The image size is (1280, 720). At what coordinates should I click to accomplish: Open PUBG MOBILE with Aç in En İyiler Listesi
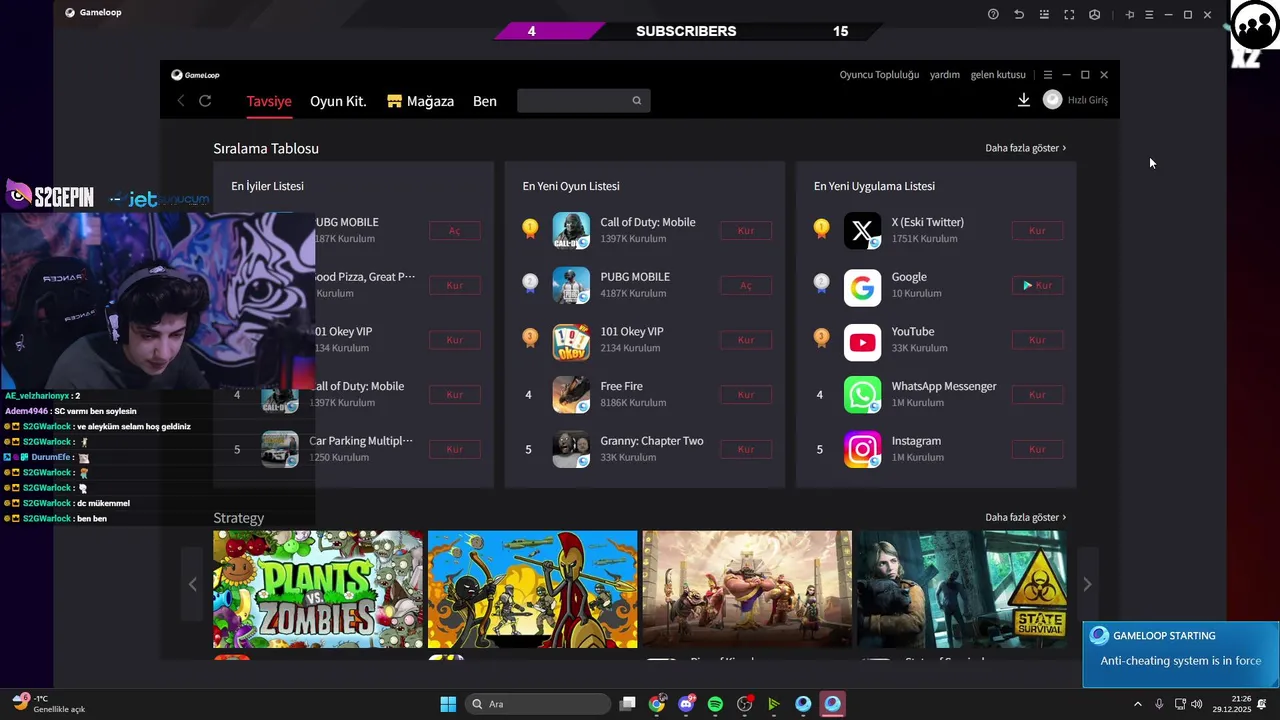tap(455, 231)
